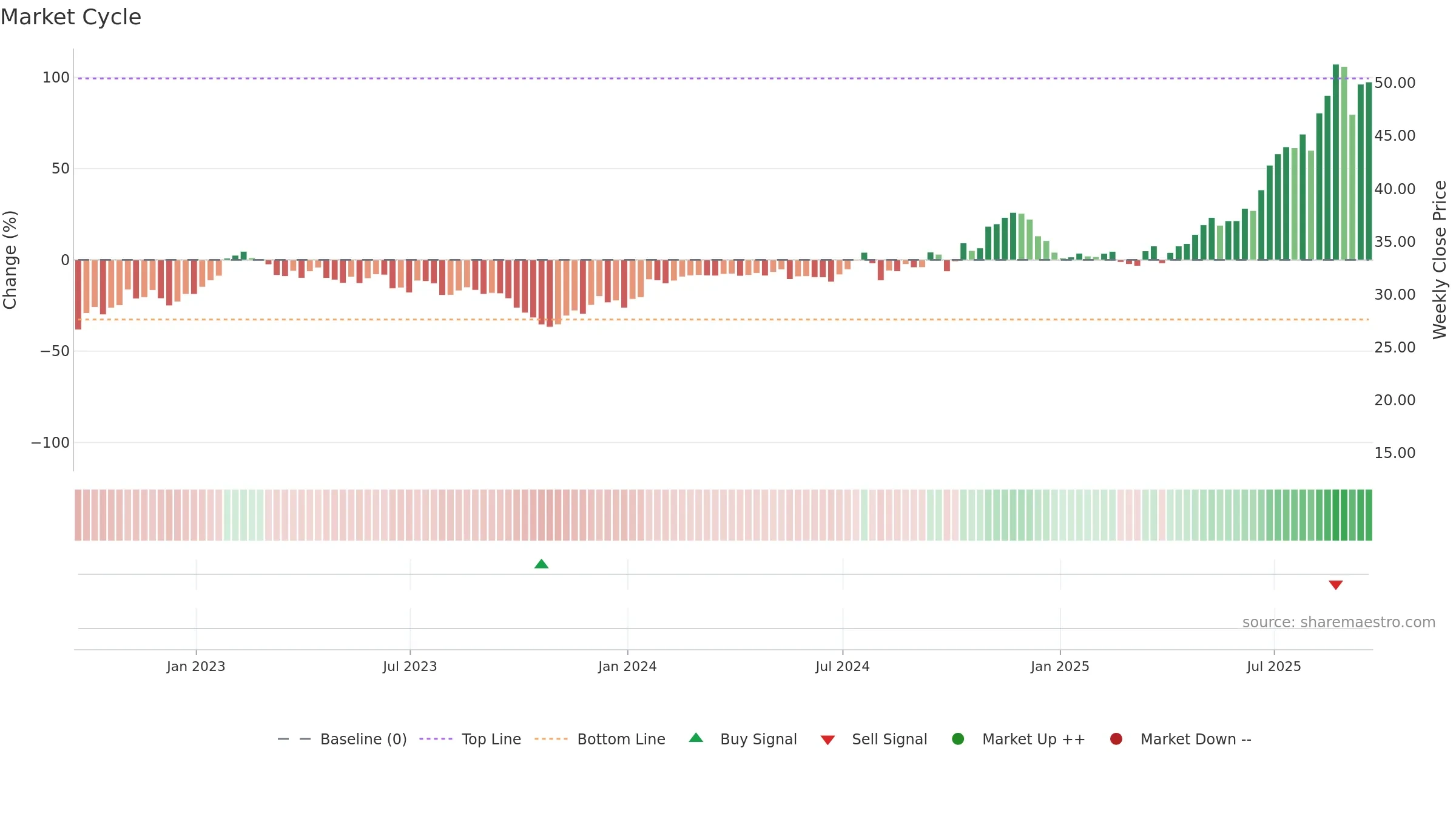Image resolution: width=1456 pixels, height=819 pixels.
Task: Click the purple dotted Top Line sample
Action: coord(436,739)
